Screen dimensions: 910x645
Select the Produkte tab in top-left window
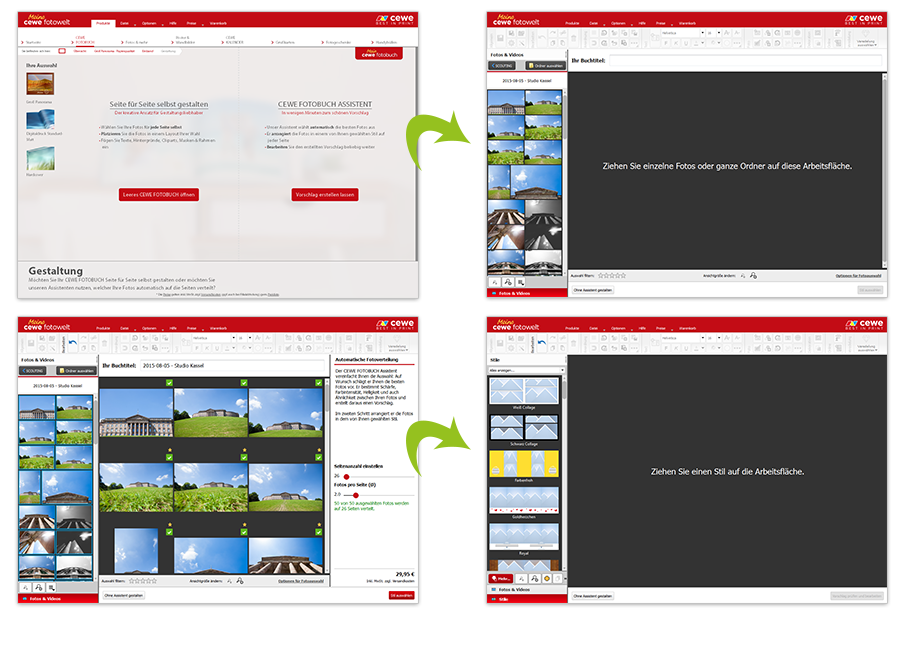pyautogui.click(x=103, y=23)
